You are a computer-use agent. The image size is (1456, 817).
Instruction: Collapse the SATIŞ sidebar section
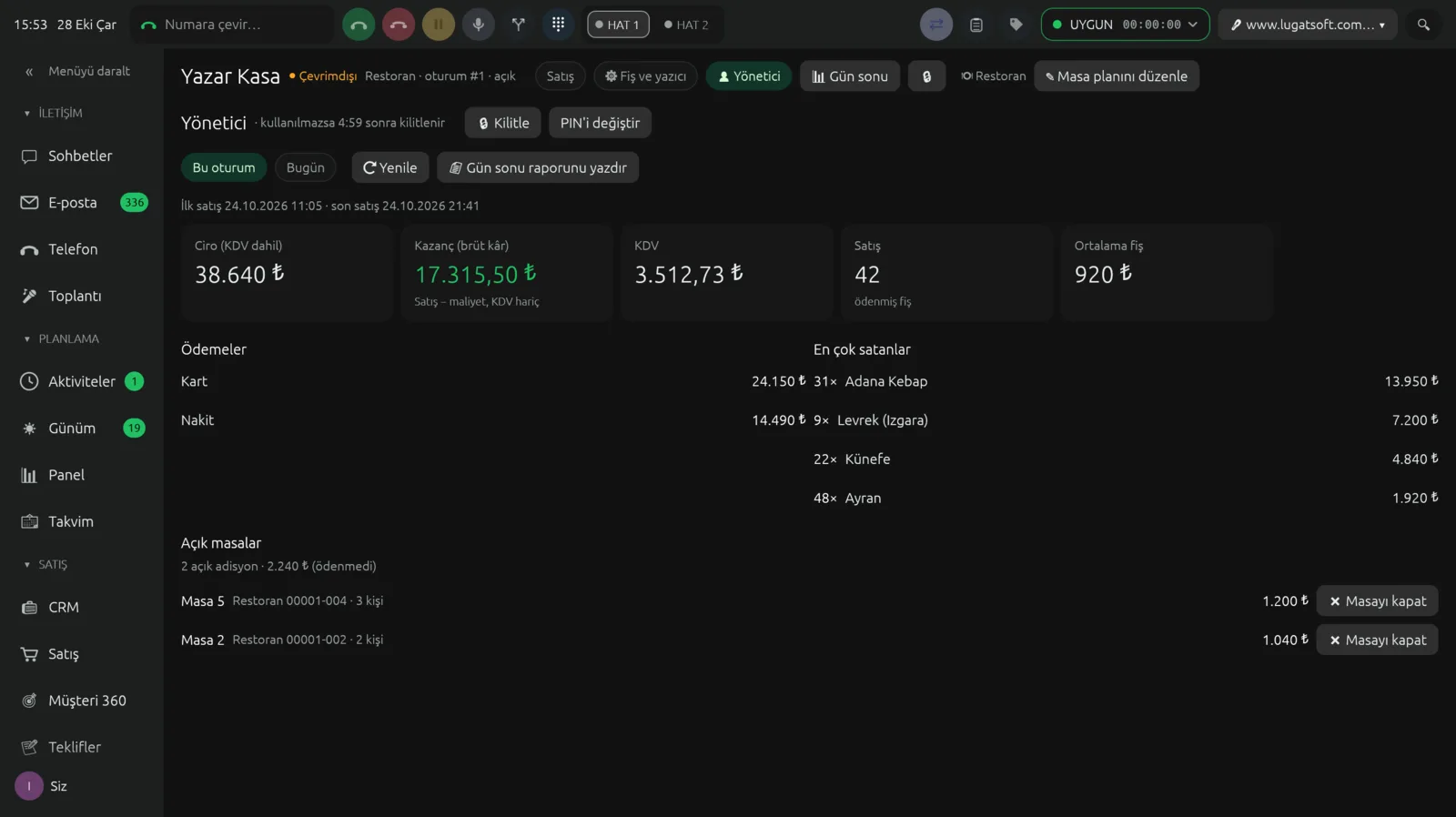45,564
